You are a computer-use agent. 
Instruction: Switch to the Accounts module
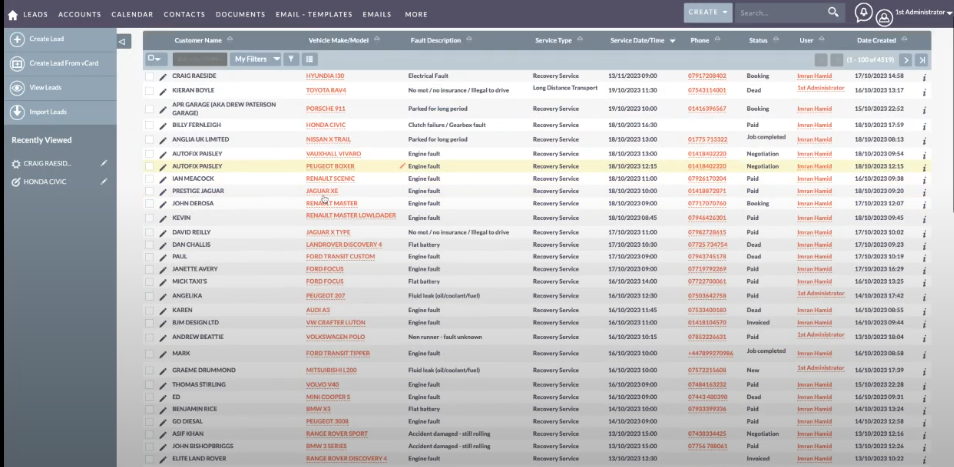pos(79,14)
